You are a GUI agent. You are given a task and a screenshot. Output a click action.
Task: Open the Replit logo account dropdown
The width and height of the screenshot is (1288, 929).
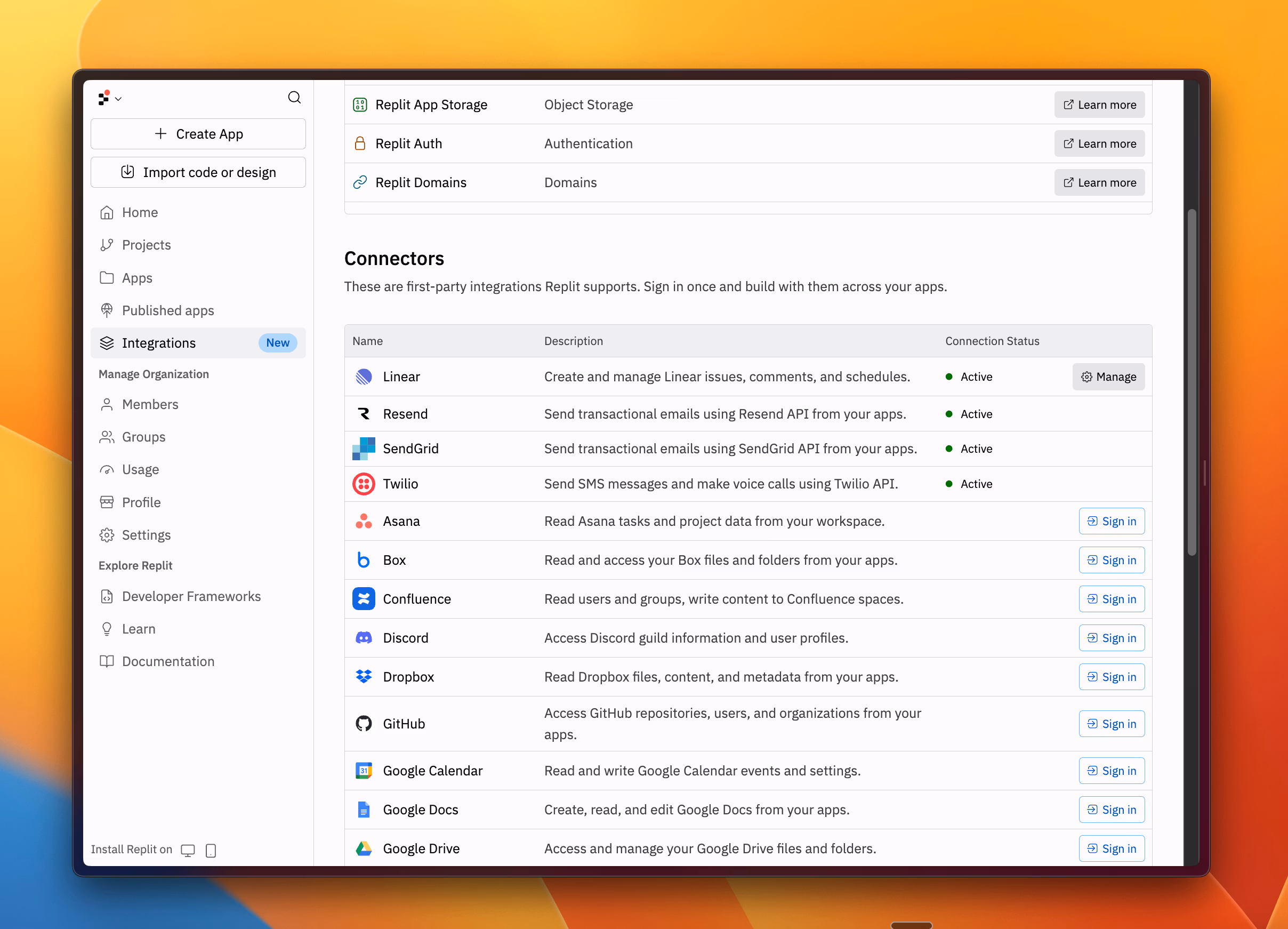click(110, 98)
